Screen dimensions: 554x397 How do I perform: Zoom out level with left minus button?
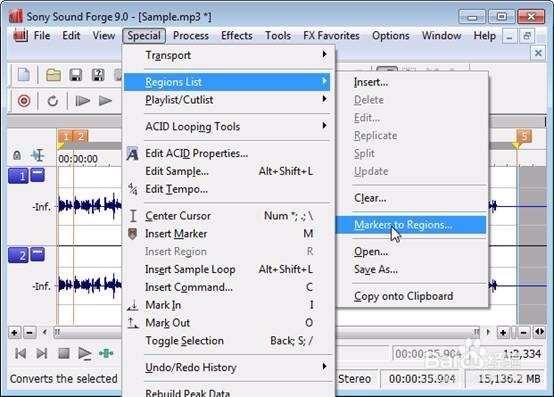click(x=30, y=332)
